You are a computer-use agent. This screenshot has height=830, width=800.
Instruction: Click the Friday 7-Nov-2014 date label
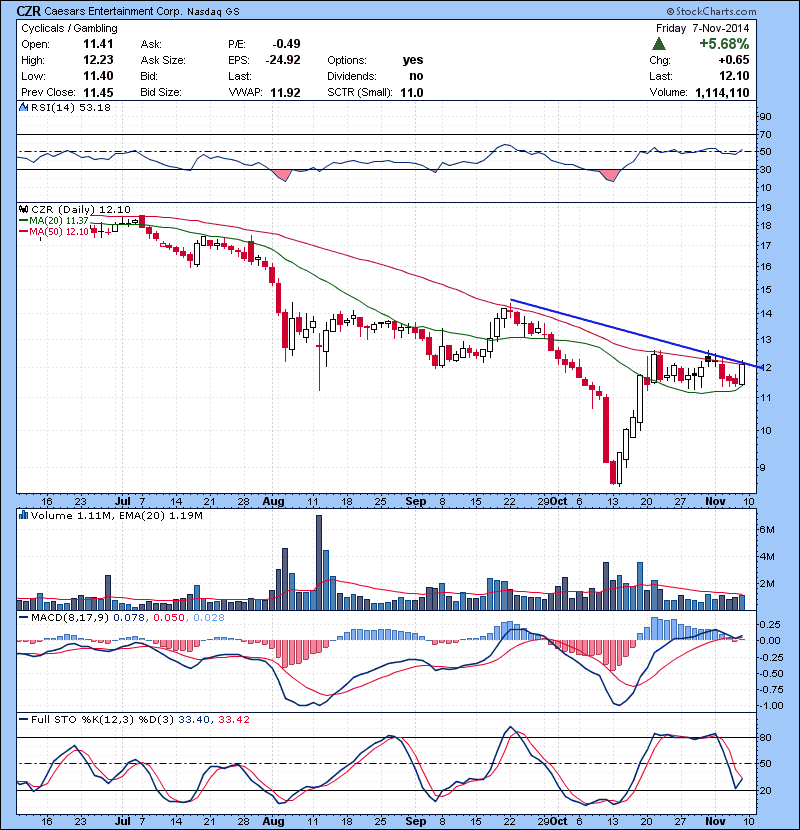pos(703,28)
